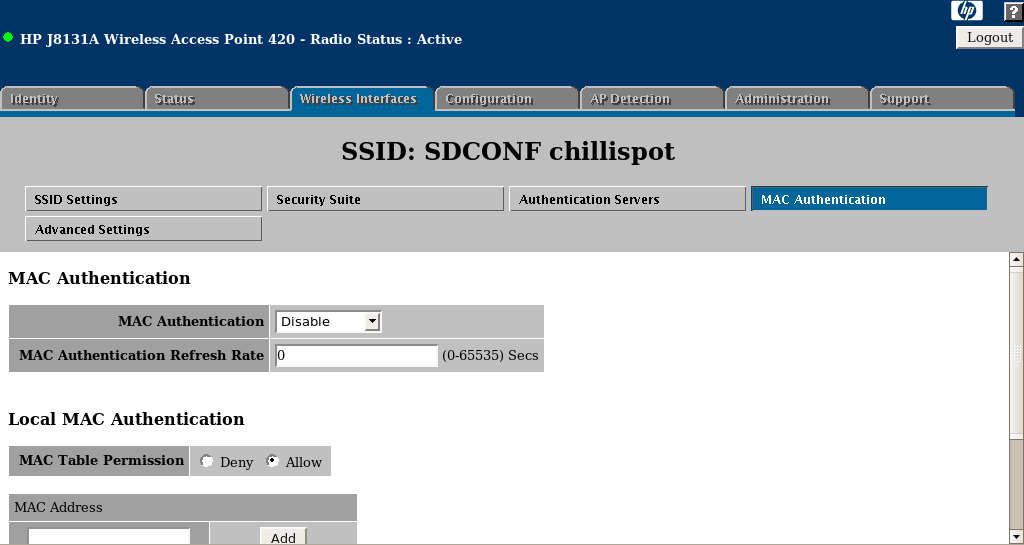The width and height of the screenshot is (1024, 545).
Task: Select the Allow radio button
Action: click(272, 462)
